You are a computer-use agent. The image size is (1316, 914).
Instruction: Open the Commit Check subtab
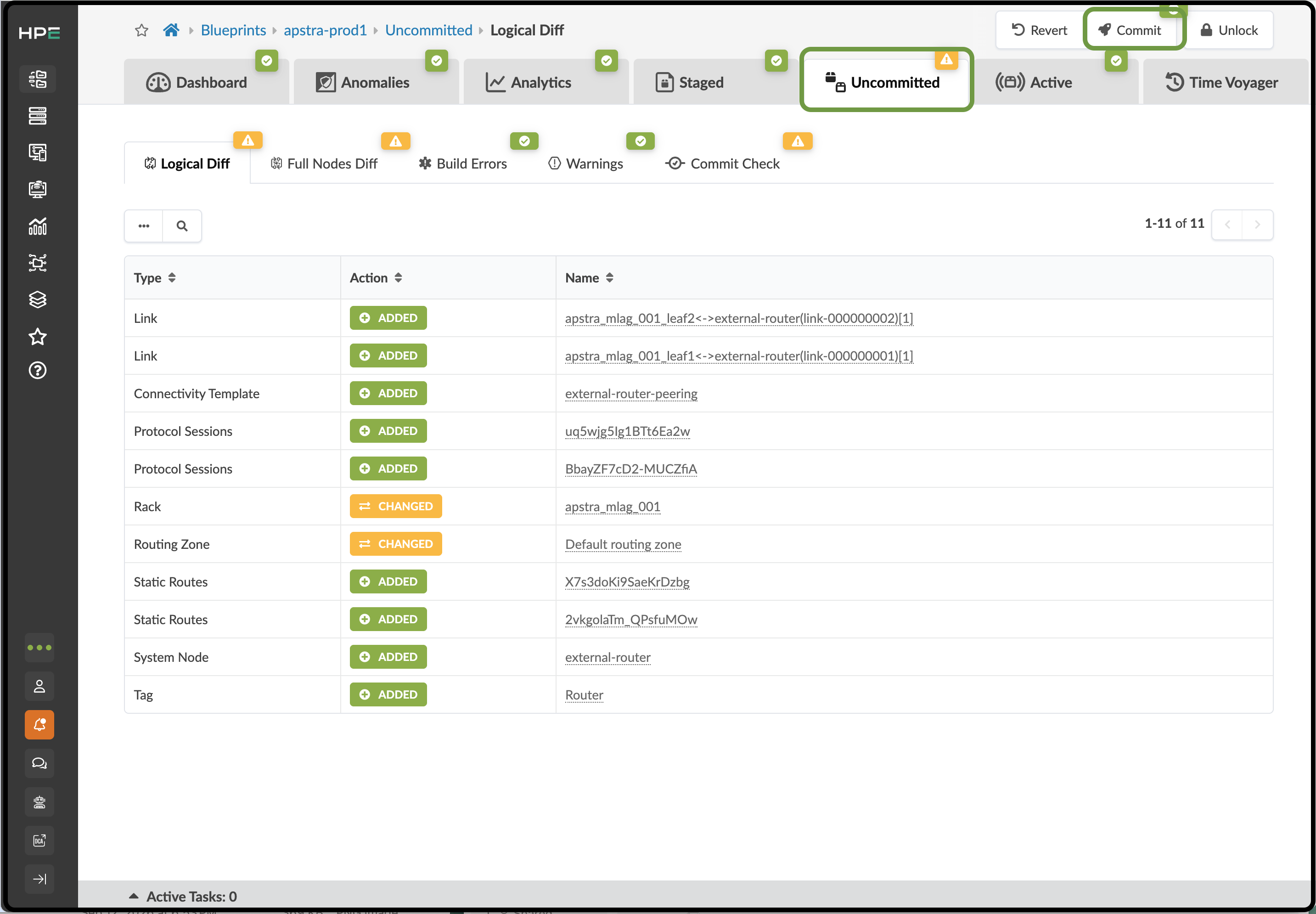pos(722,164)
